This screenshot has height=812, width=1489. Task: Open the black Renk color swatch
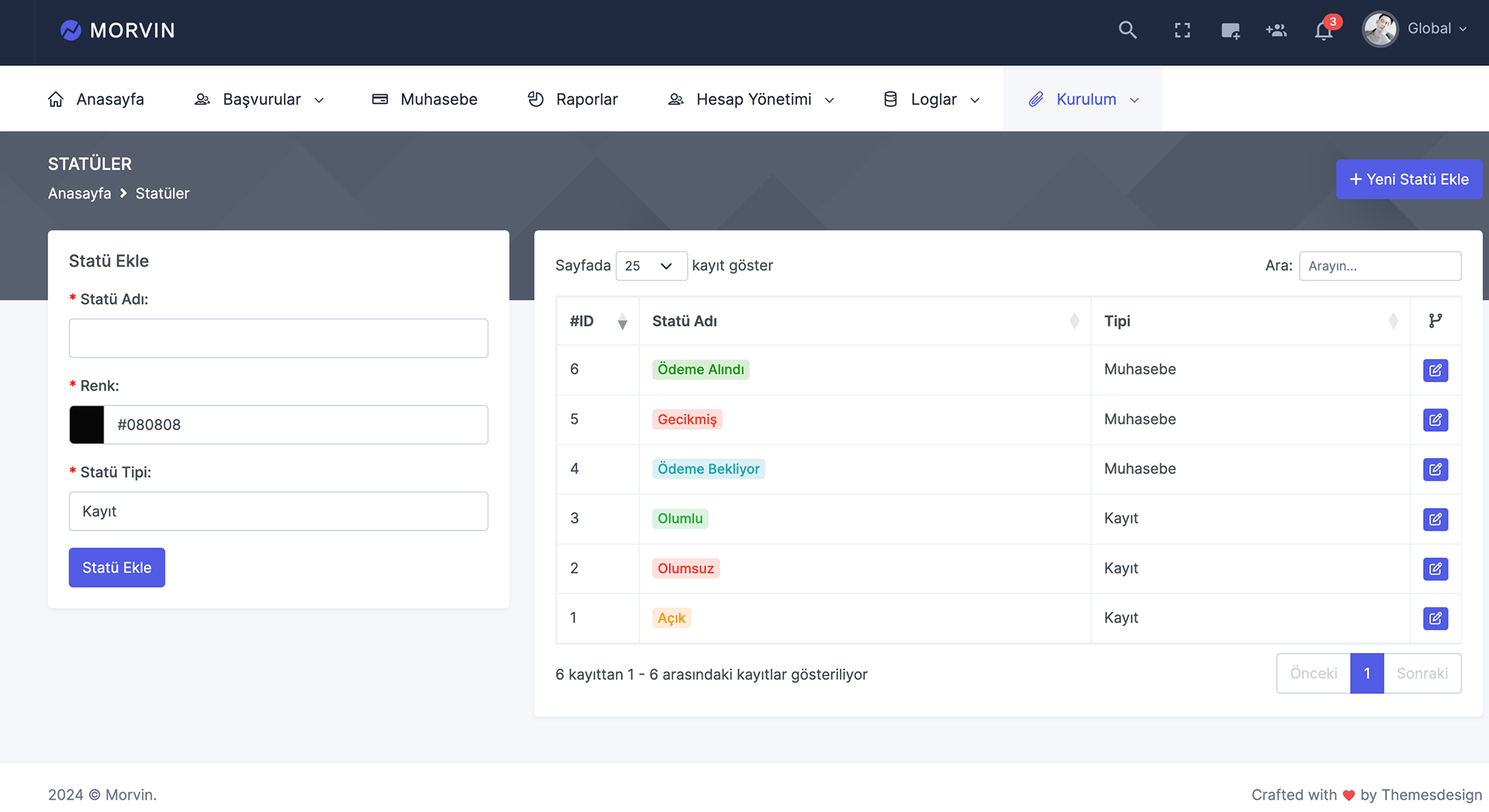(x=87, y=425)
